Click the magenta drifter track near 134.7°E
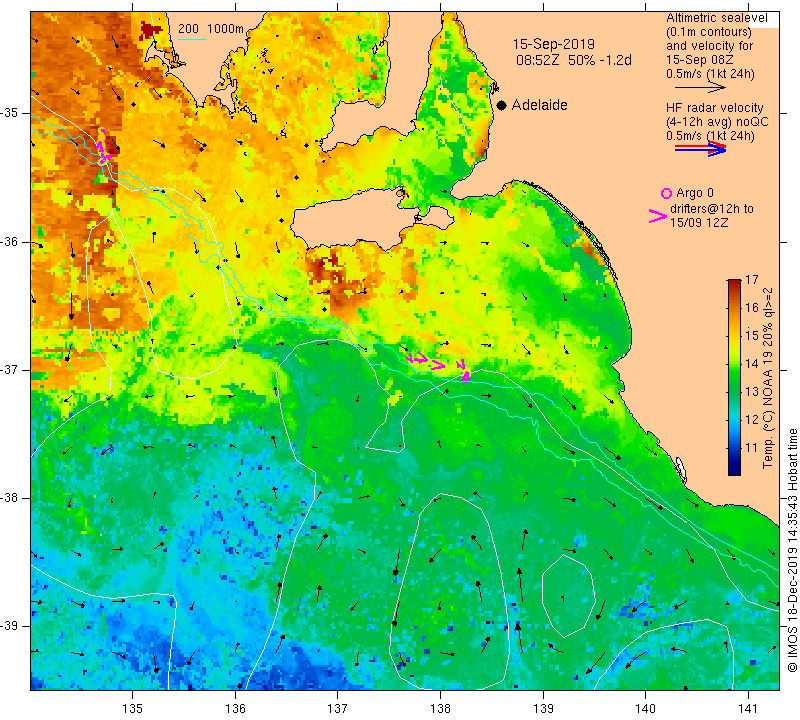Image resolution: width=800 pixels, height=720 pixels. point(102,146)
